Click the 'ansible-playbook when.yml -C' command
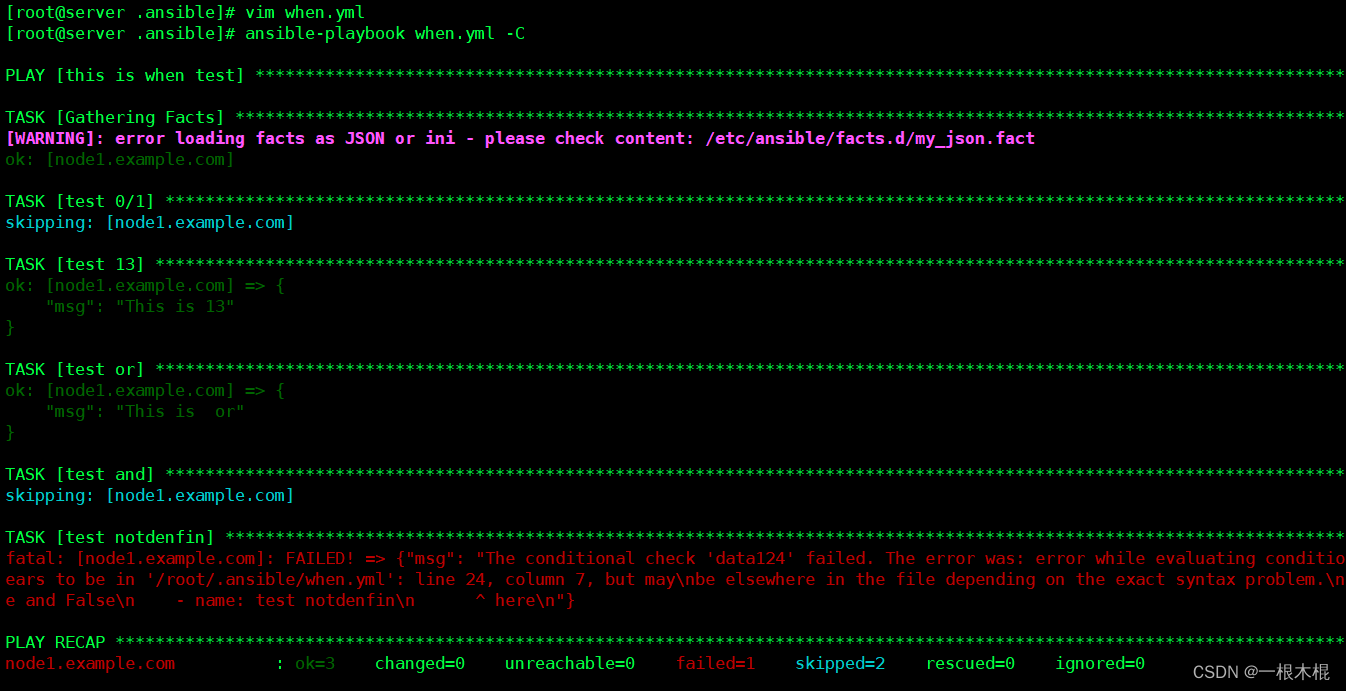 385,33
